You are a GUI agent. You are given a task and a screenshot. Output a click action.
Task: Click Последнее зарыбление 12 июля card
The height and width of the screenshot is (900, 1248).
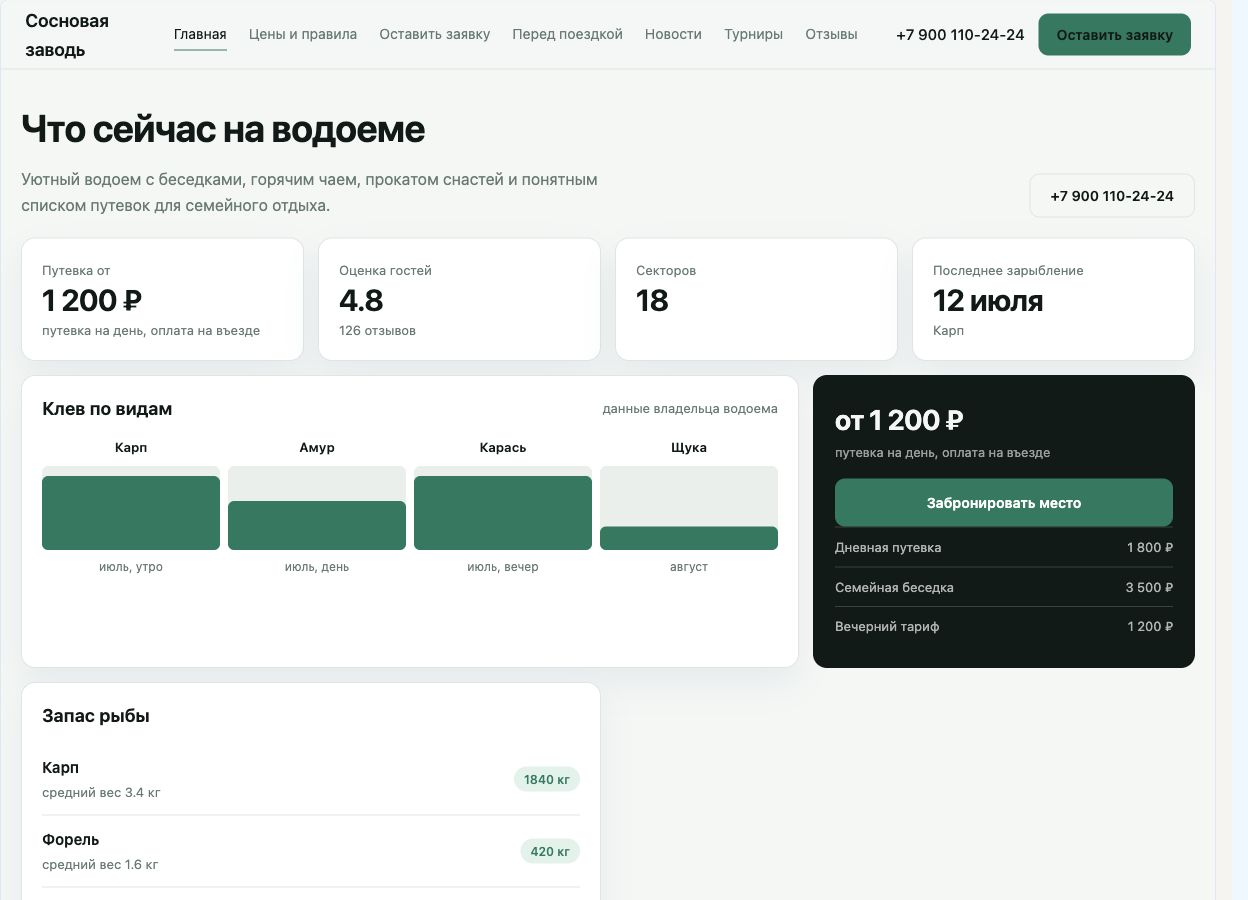click(1053, 299)
